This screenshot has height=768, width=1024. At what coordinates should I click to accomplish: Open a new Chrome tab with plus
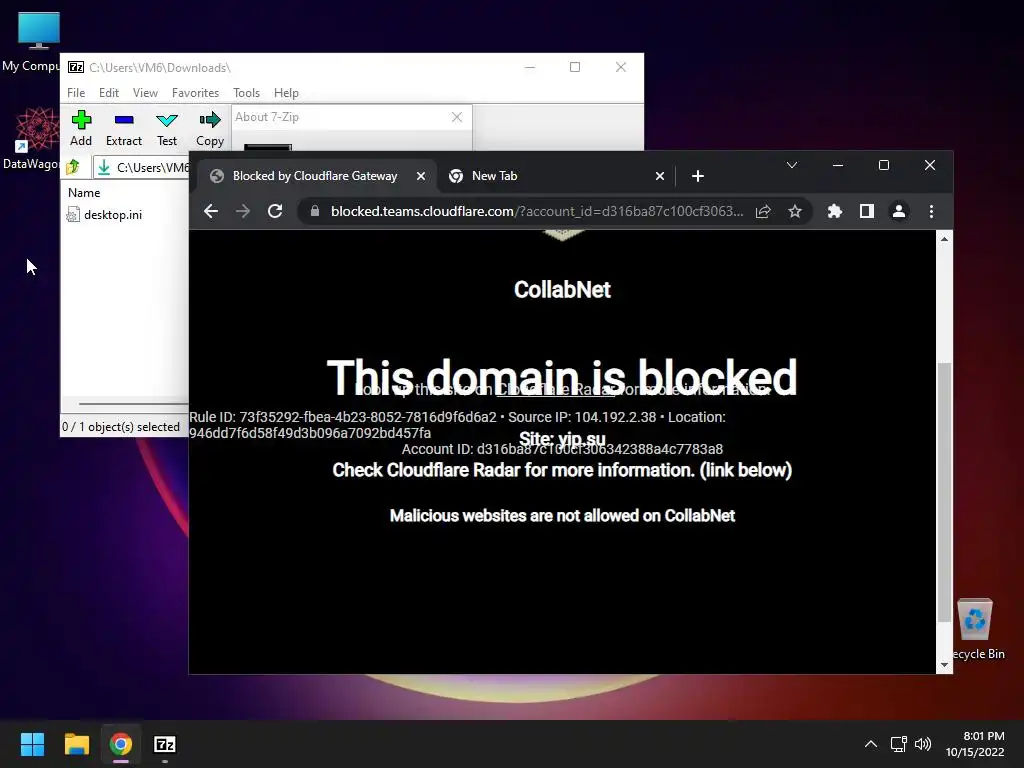click(x=697, y=176)
